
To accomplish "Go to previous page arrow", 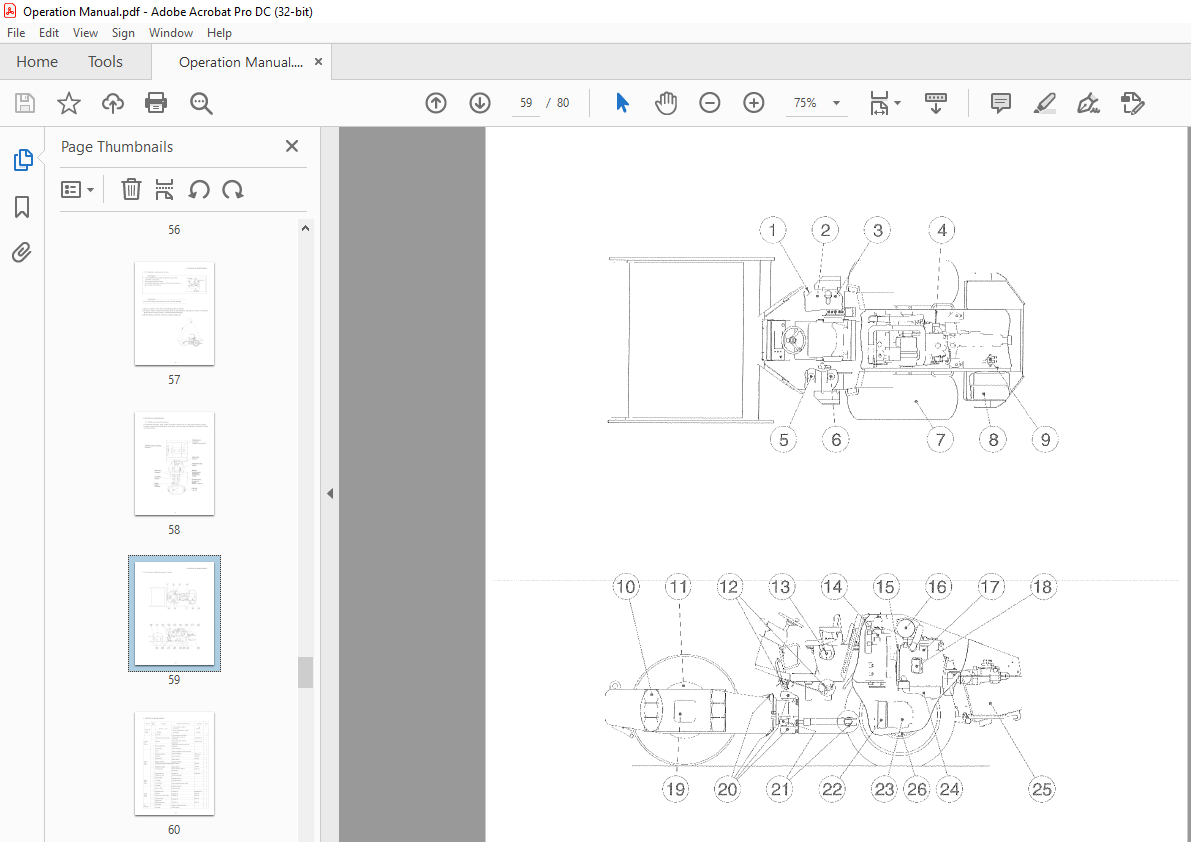I will (x=436, y=103).
